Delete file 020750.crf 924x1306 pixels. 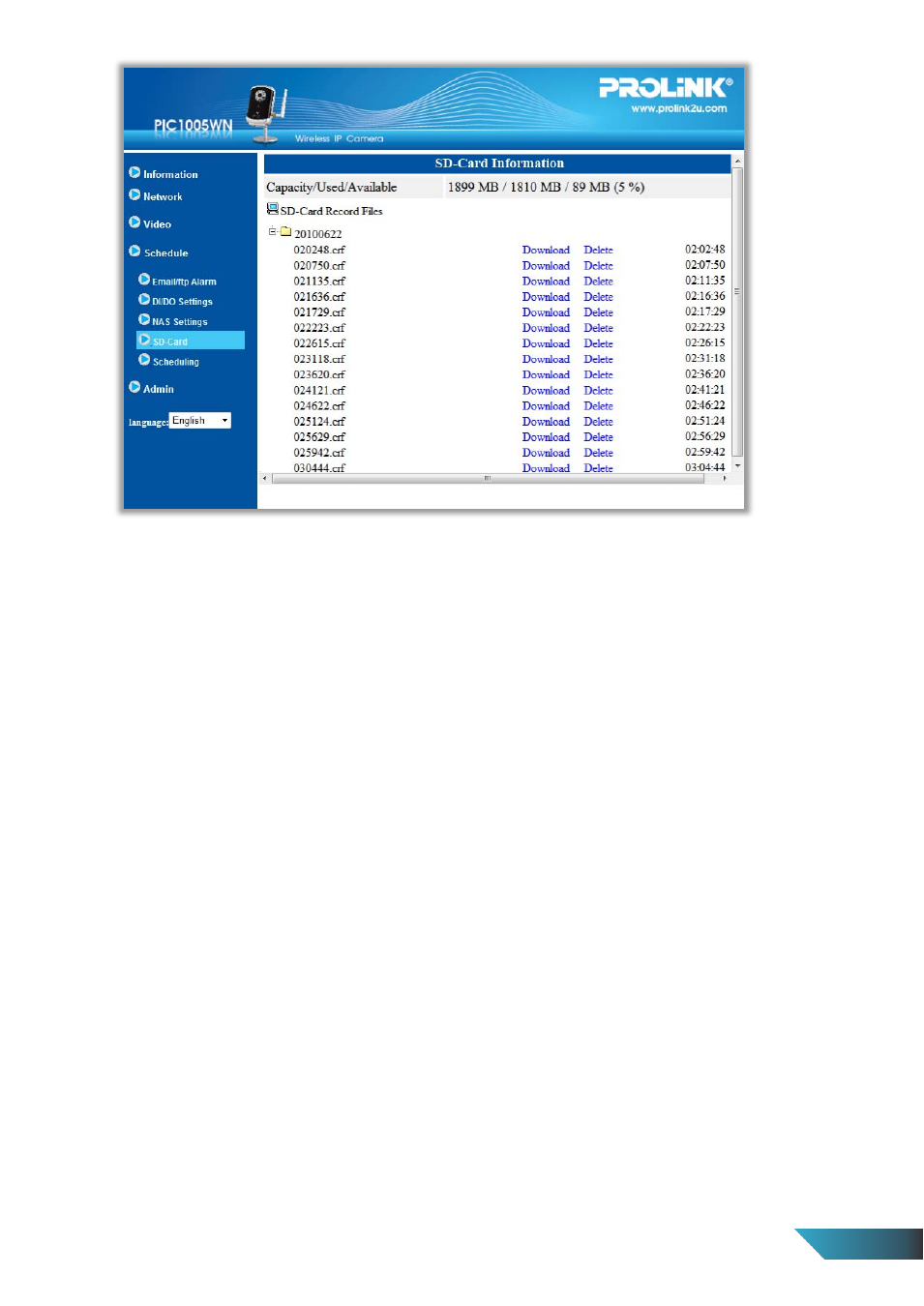[x=598, y=265]
